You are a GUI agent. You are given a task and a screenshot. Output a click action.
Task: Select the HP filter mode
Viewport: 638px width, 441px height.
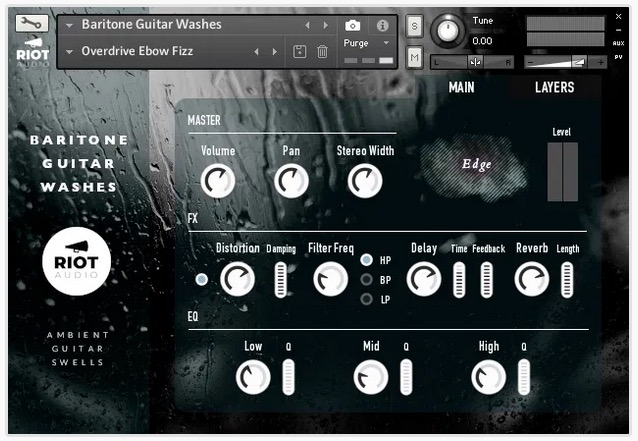(367, 260)
